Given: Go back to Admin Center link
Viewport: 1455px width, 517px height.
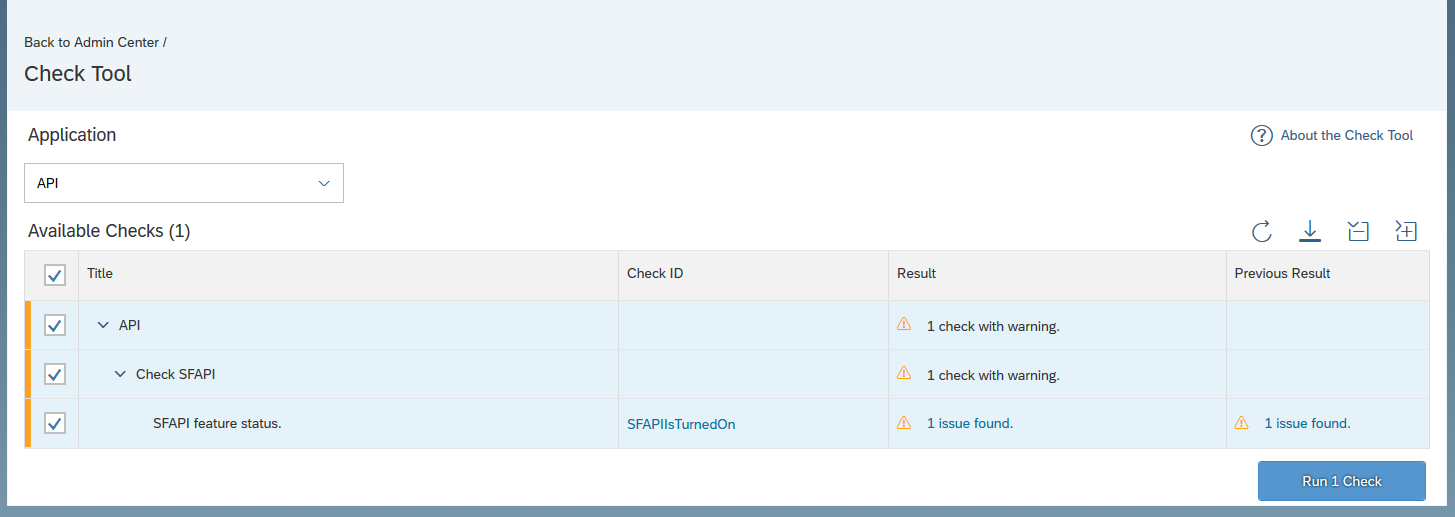Looking at the screenshot, I should click(91, 42).
